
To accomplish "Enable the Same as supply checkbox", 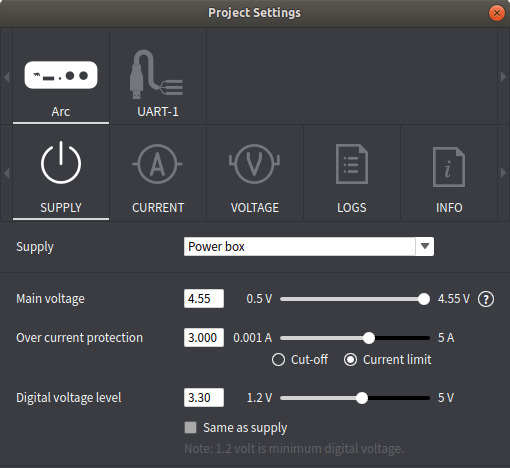I will coord(190,427).
